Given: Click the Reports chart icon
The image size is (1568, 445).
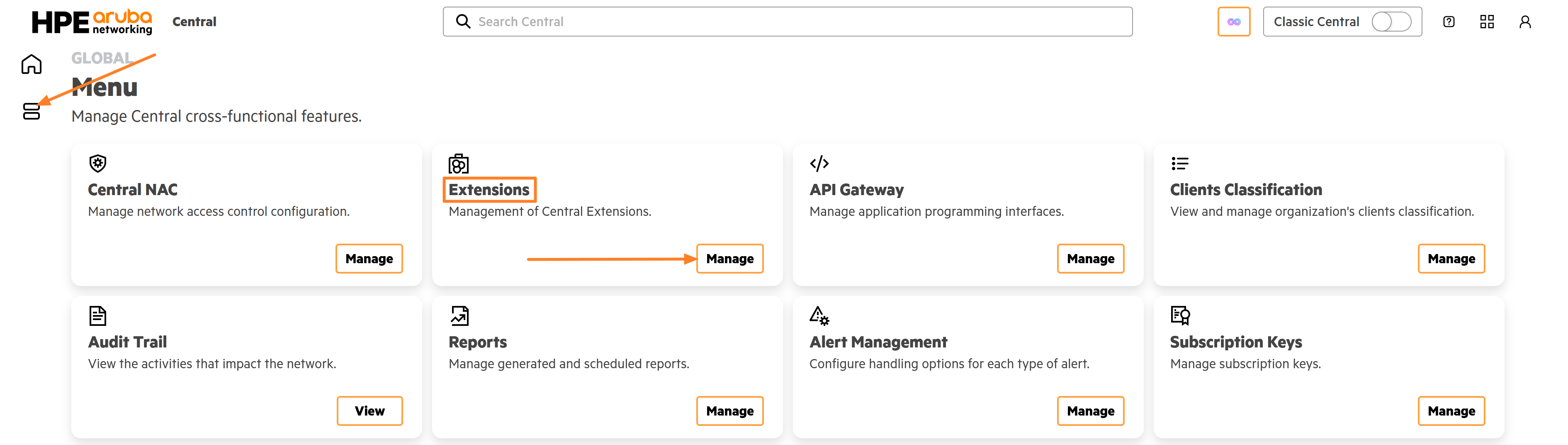Looking at the screenshot, I should 459,316.
